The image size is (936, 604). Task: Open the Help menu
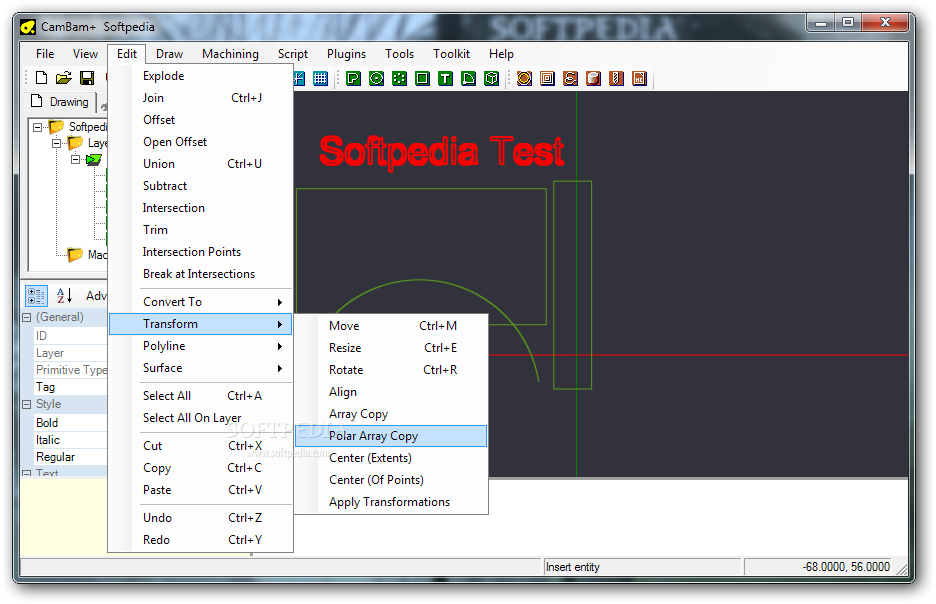click(501, 54)
